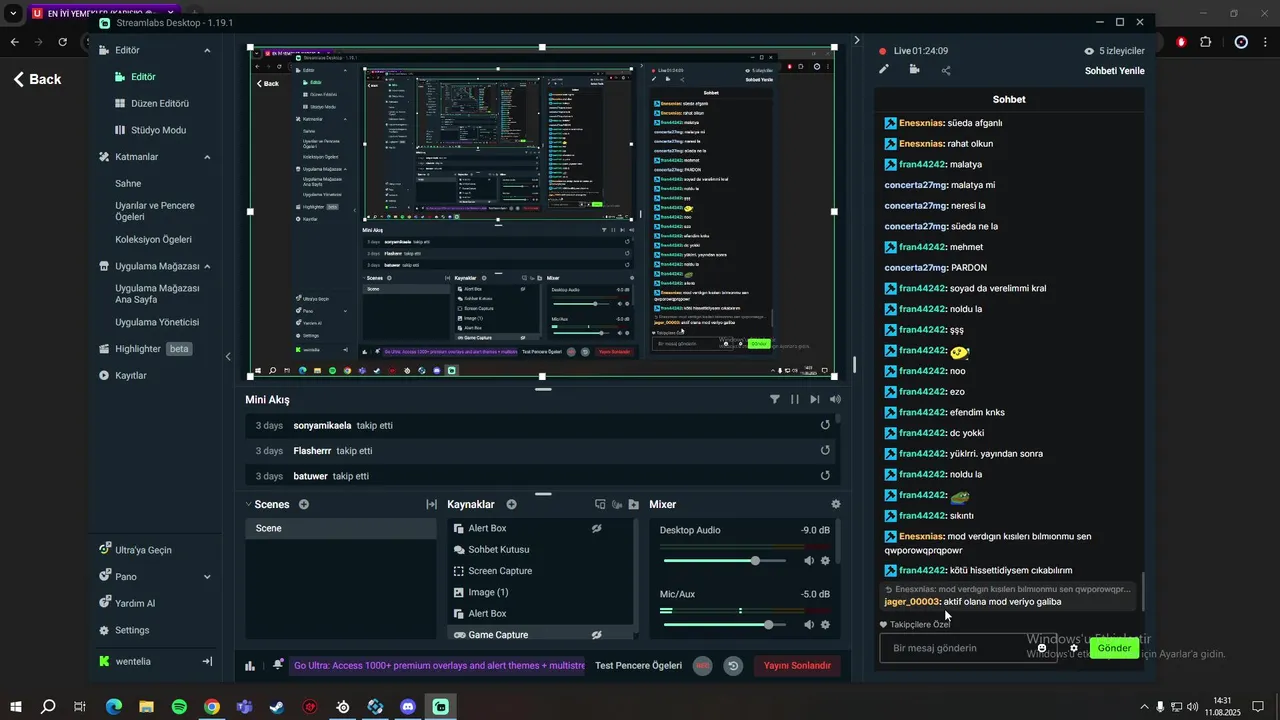
Task: Open notifications bell in bottom bar
Action: (278, 665)
